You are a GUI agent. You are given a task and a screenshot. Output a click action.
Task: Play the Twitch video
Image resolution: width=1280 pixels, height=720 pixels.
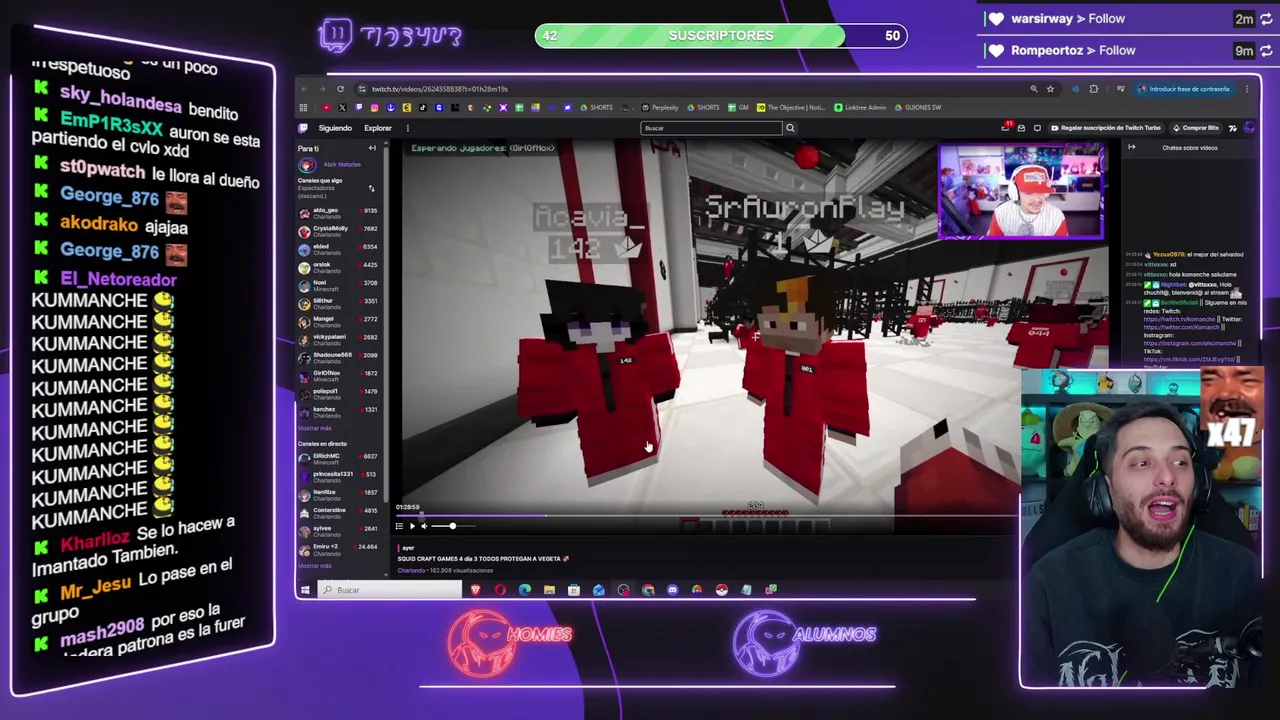coord(412,526)
